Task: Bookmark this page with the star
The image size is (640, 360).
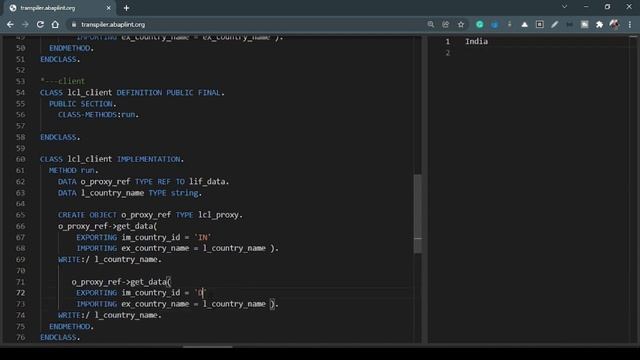Action: 461,24
